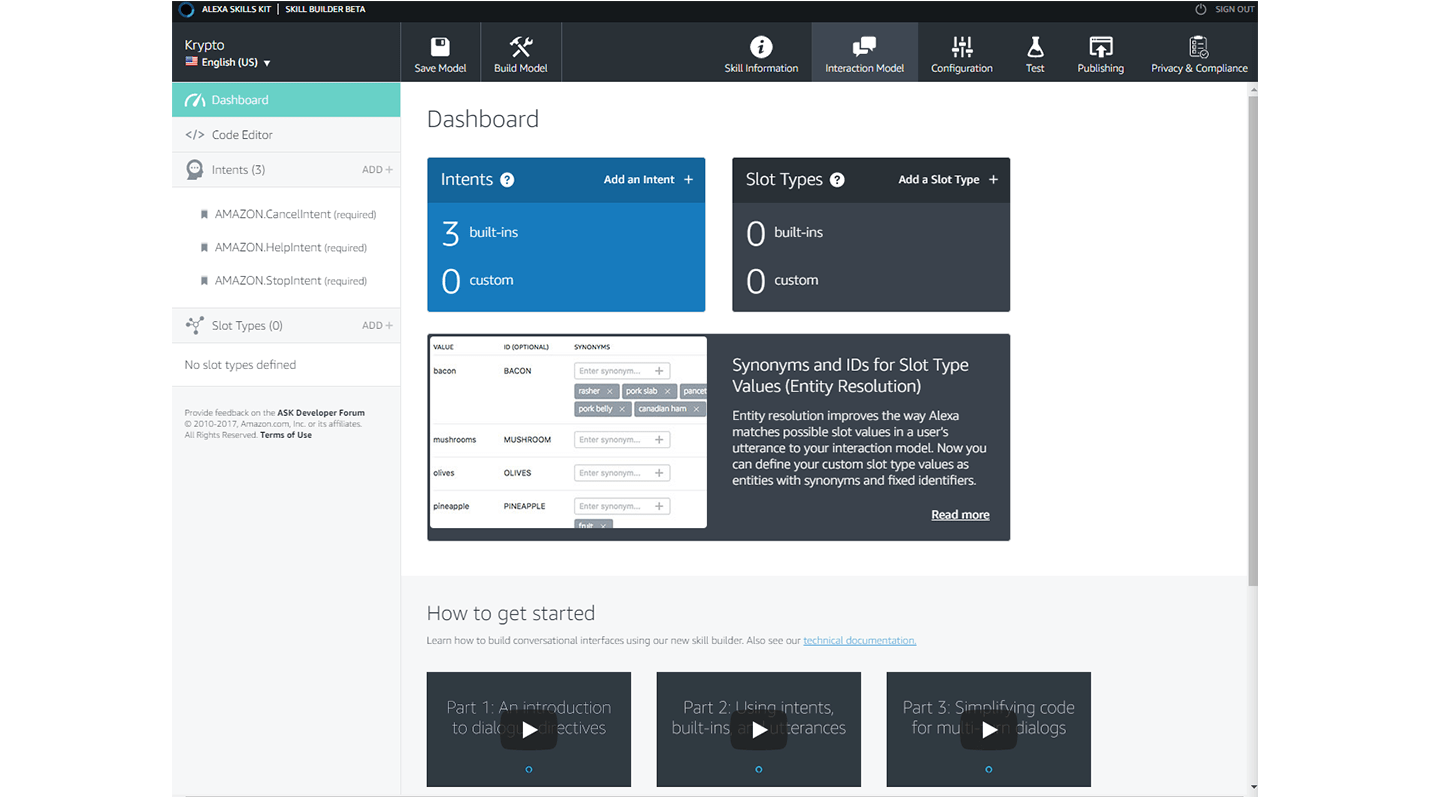Open the Test flask icon

[x=1035, y=46]
